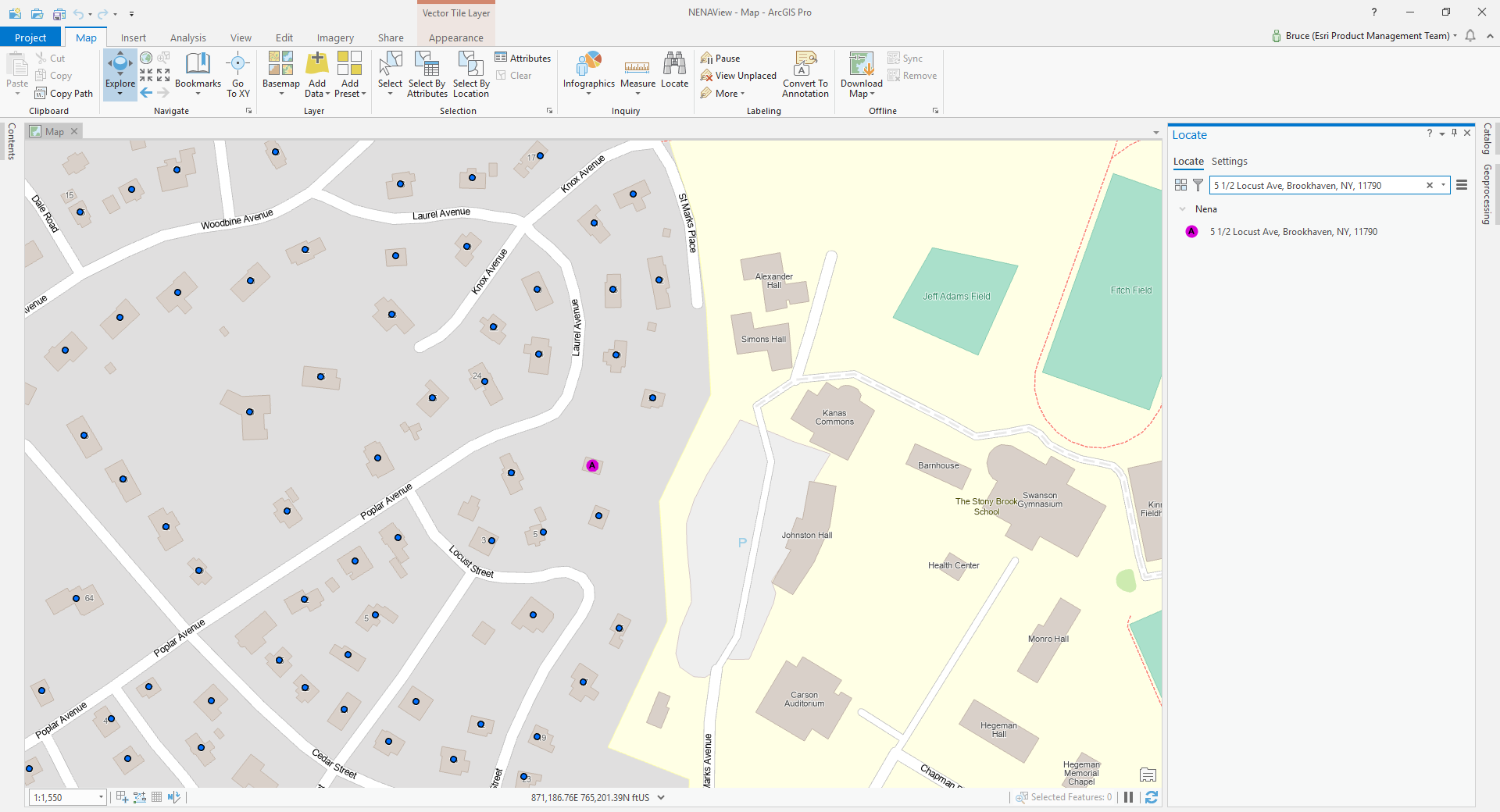The width and height of the screenshot is (1500, 812).
Task: Undo the last action
Action: [78, 13]
